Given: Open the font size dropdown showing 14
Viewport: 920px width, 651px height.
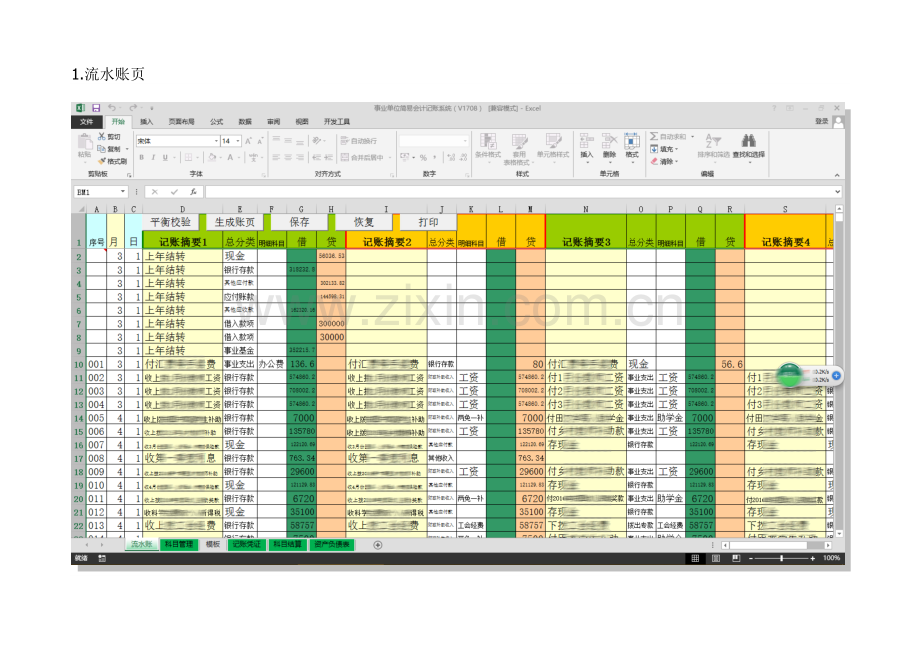Looking at the screenshot, I should tap(238, 141).
